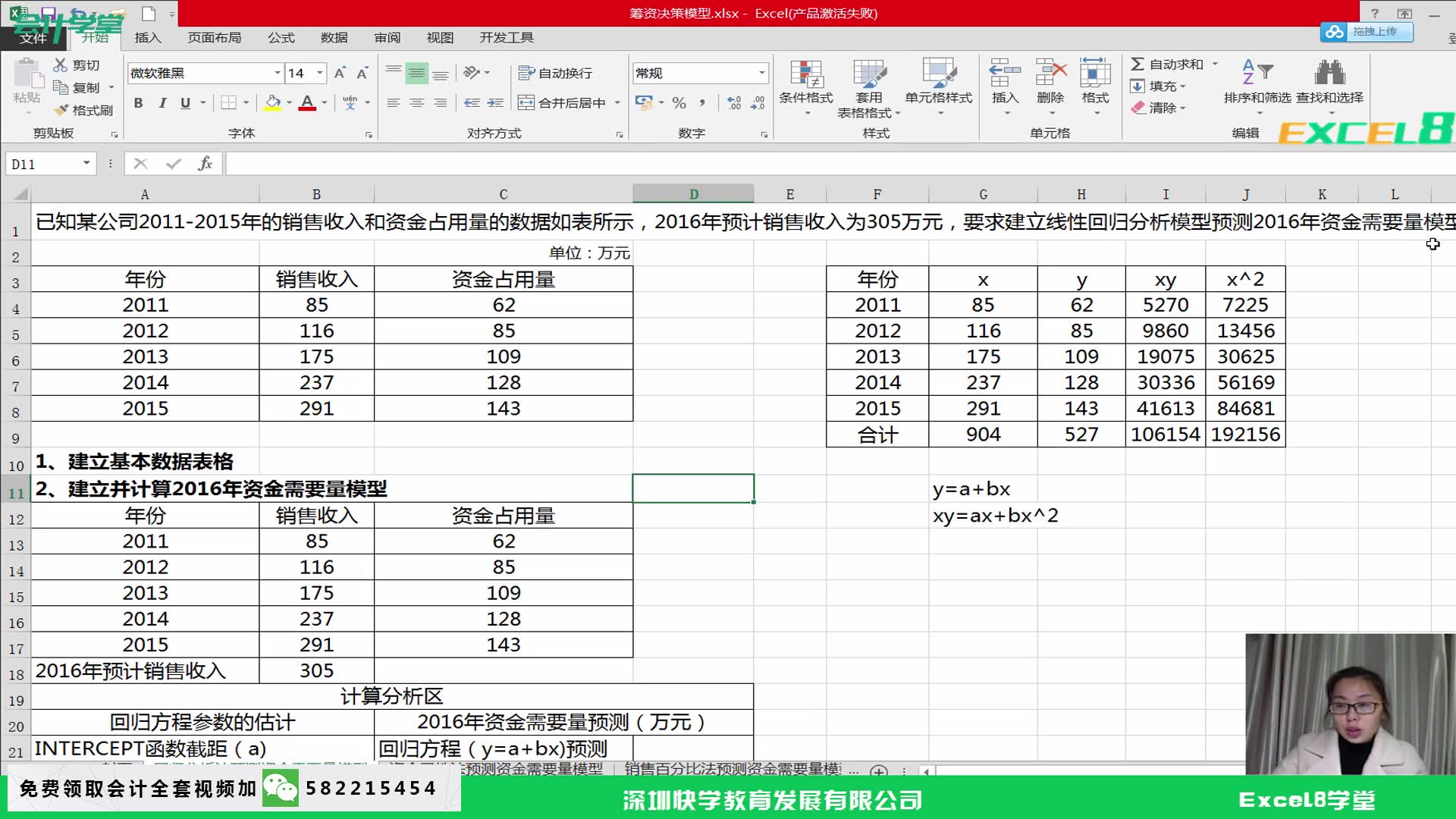Switch to the 公式 ribbon tab
The image size is (1456, 819).
click(281, 37)
